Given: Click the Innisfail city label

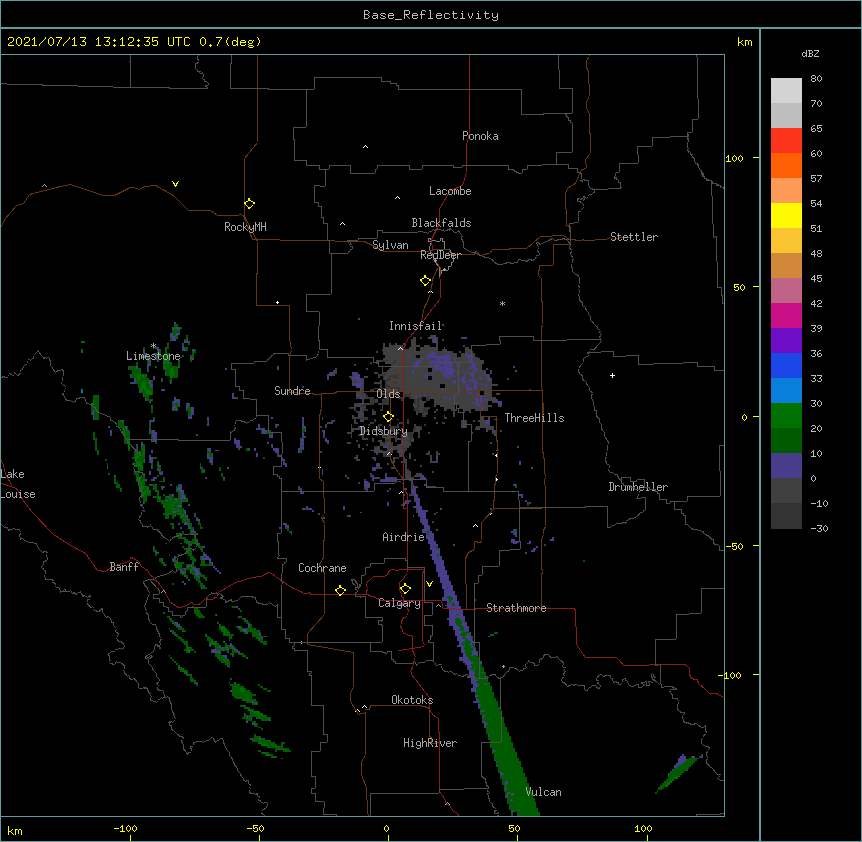Looking at the screenshot, I should click(x=416, y=326).
